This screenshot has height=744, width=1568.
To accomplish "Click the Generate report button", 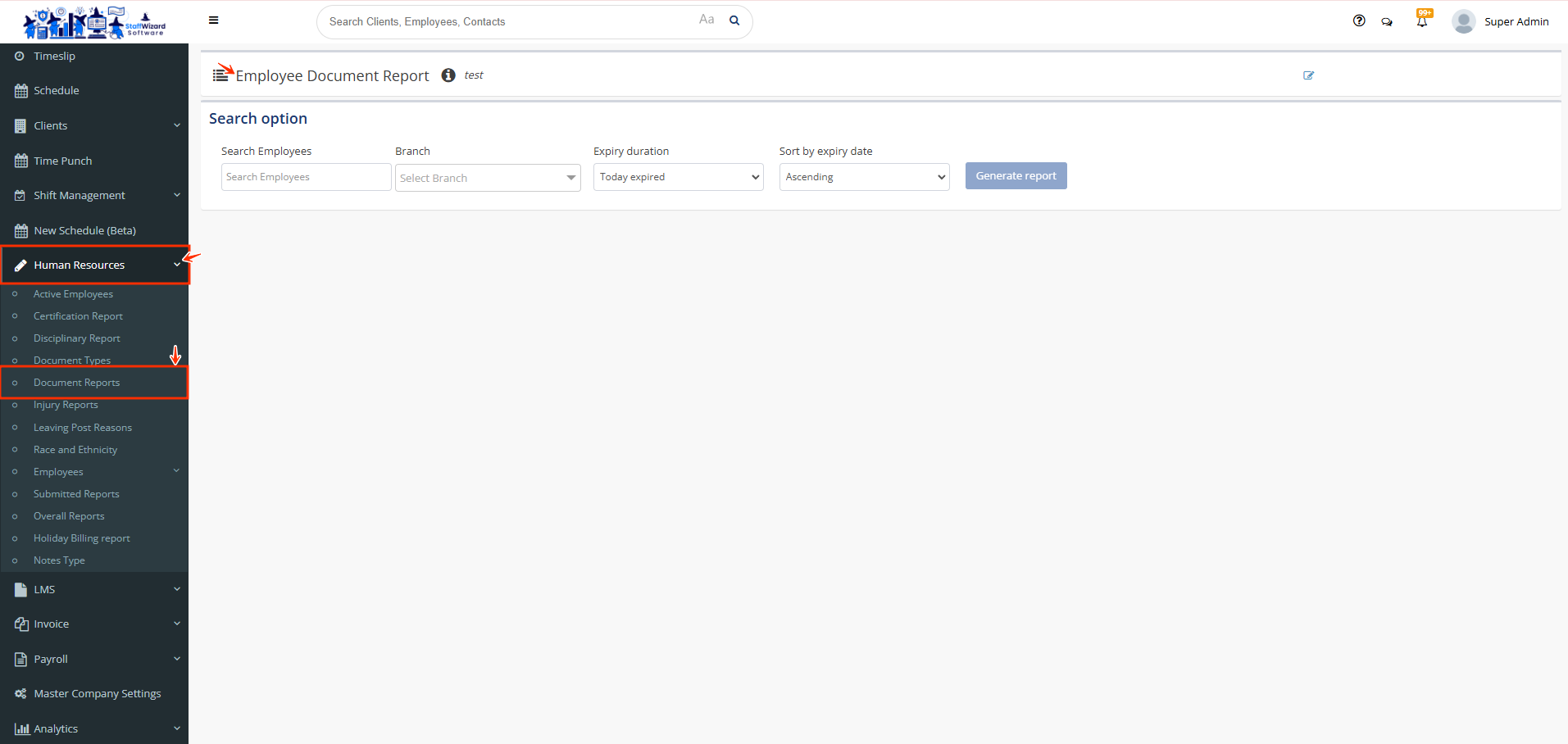I will tap(1016, 176).
